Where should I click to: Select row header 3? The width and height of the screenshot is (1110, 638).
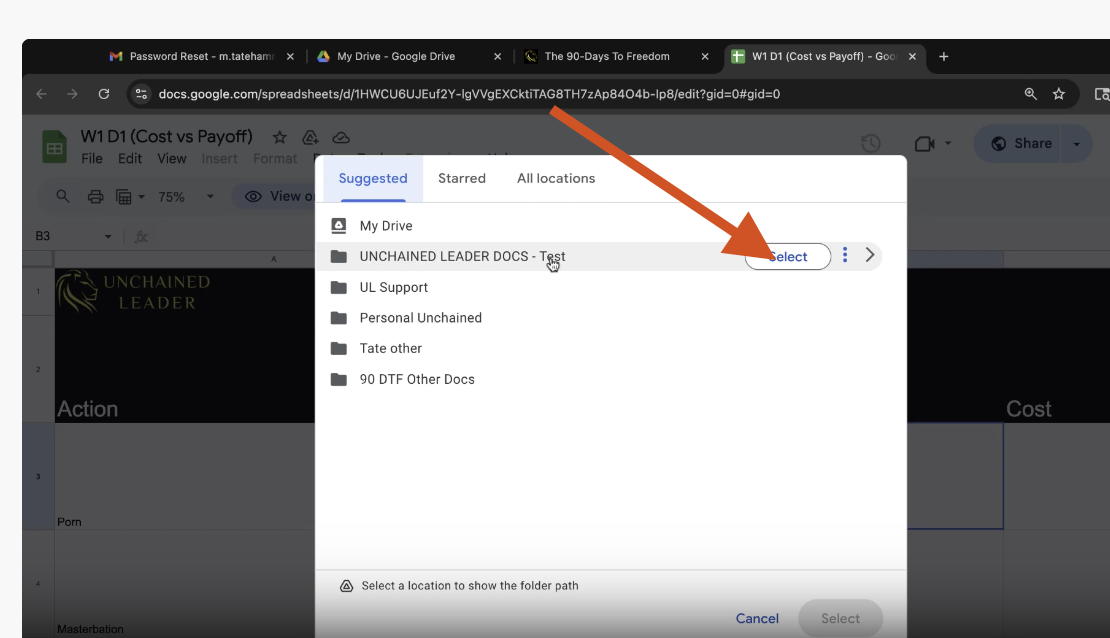(38, 476)
